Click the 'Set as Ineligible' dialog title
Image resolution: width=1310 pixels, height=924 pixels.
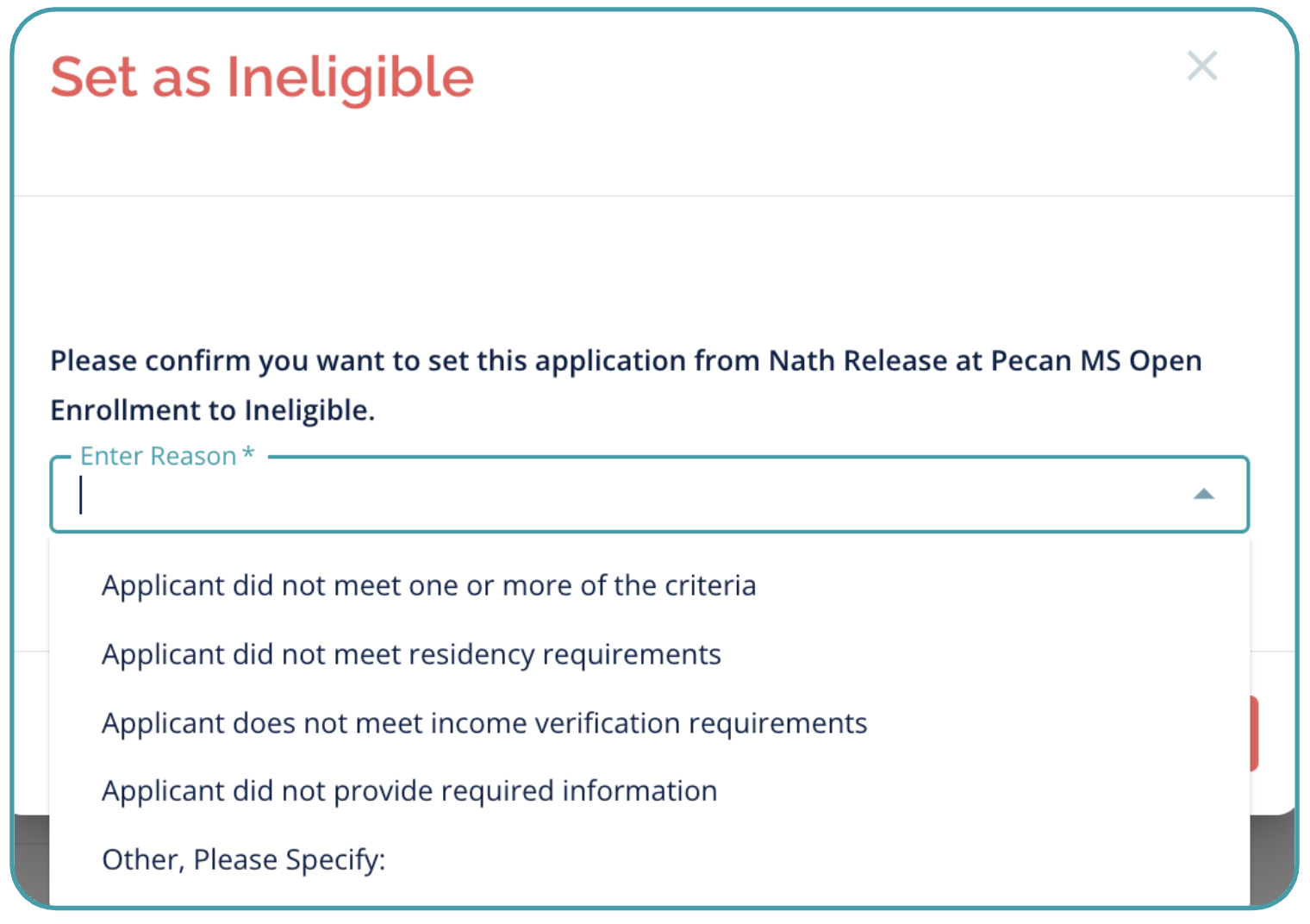tap(262, 78)
